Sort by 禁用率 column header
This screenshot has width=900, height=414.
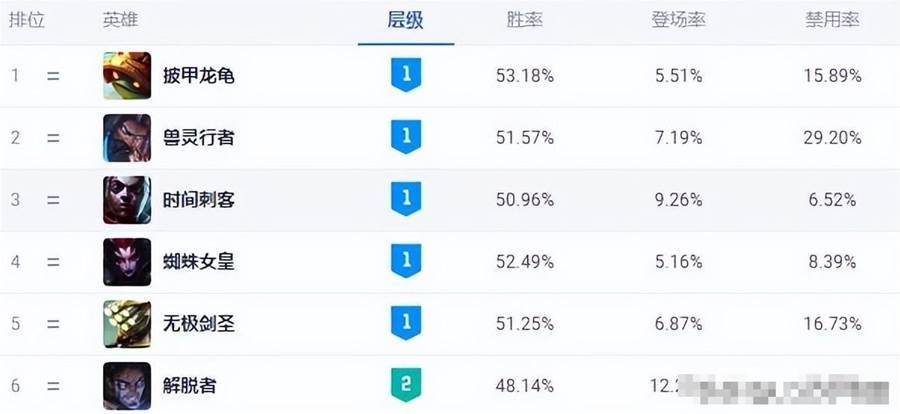click(832, 21)
